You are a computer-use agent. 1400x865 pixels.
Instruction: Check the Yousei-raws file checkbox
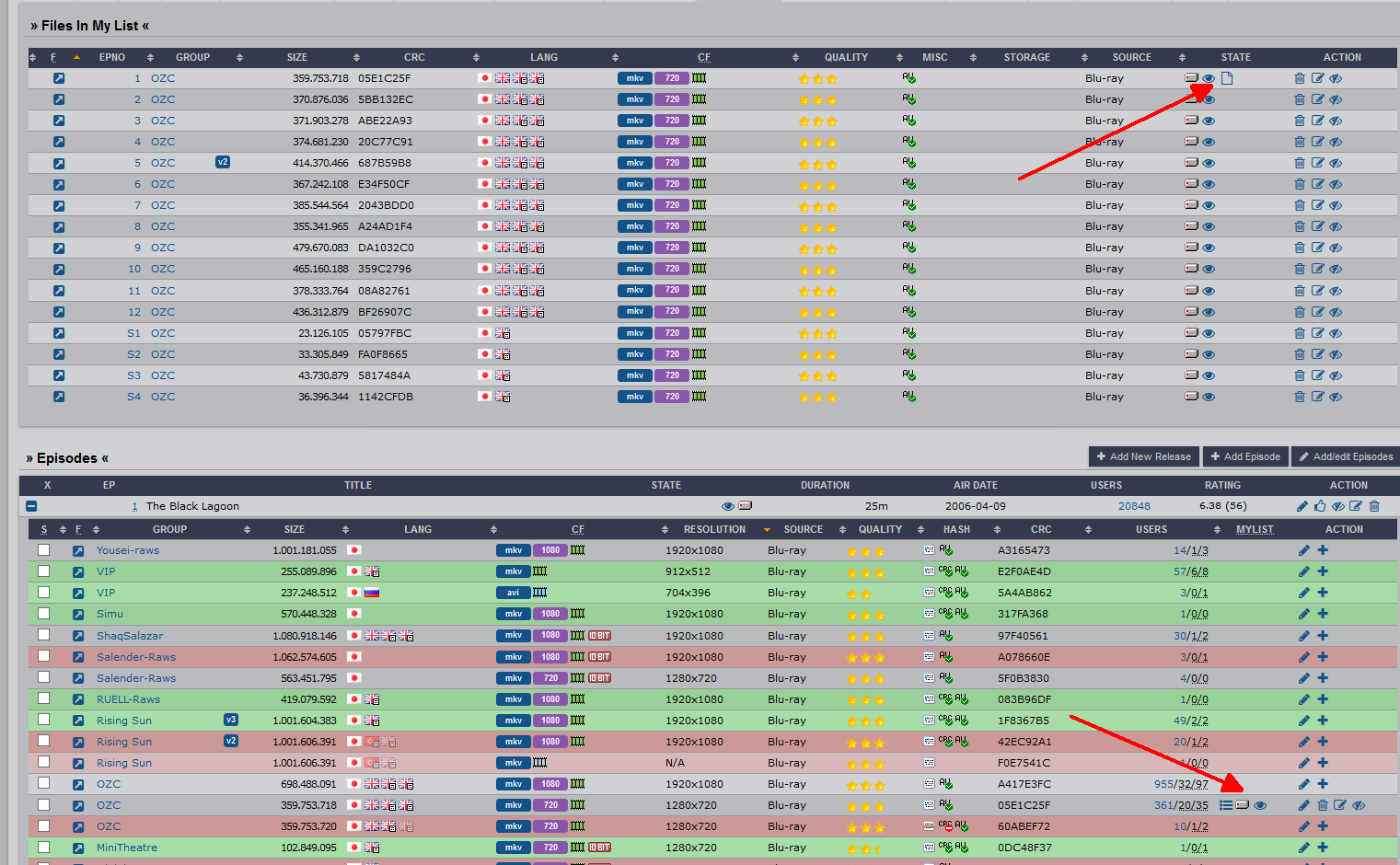click(43, 549)
